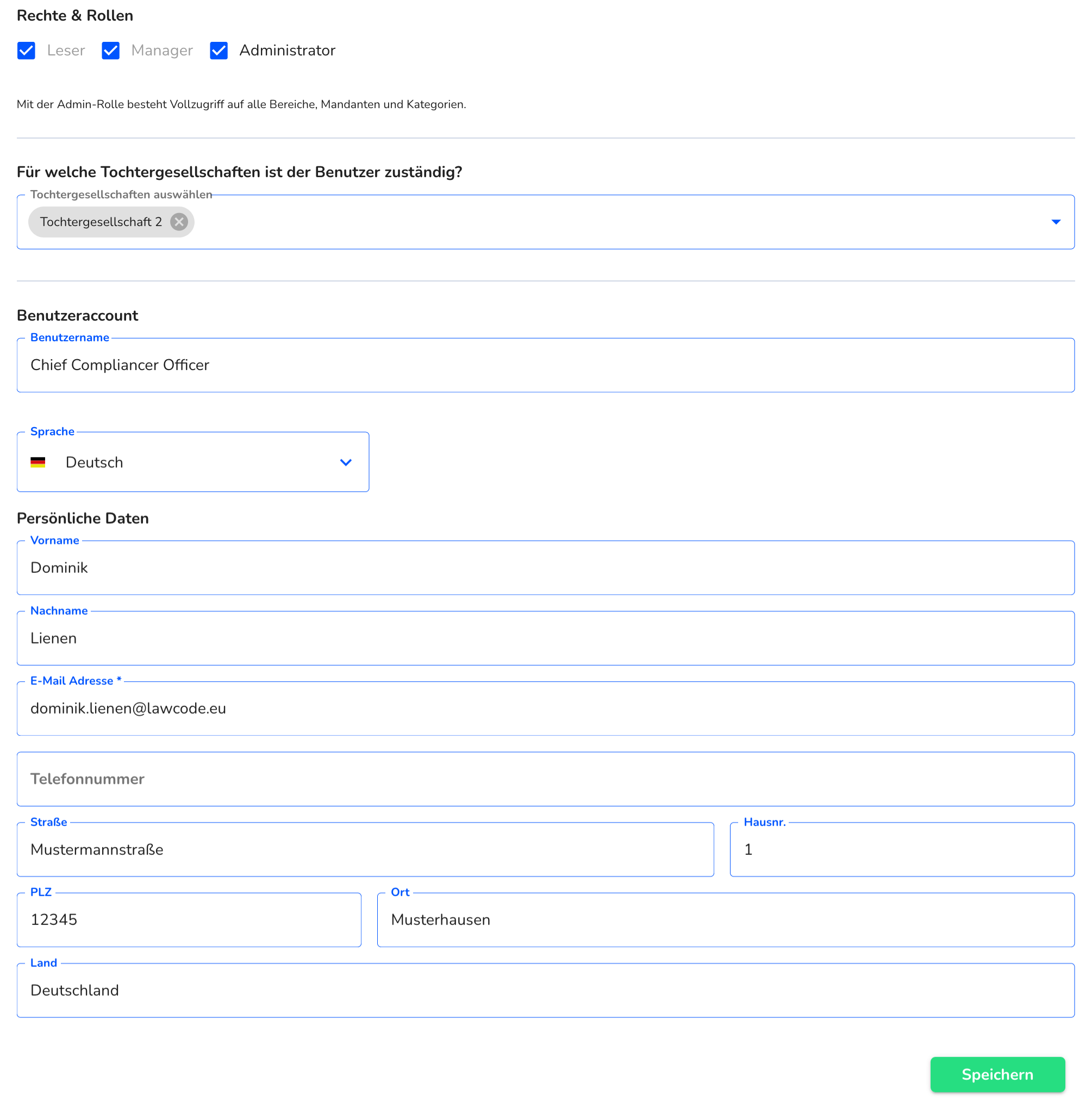Edit the Ort field Musterhausen
1092x1107 pixels.
(x=726, y=920)
